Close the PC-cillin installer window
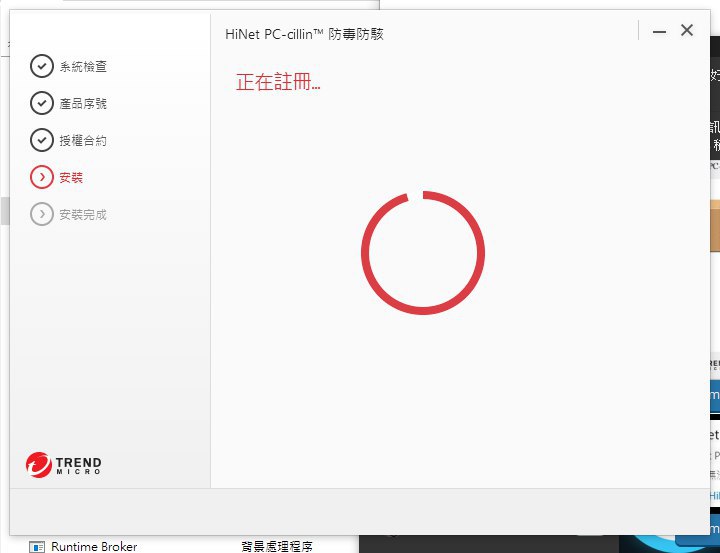720x553 pixels. pos(687,31)
